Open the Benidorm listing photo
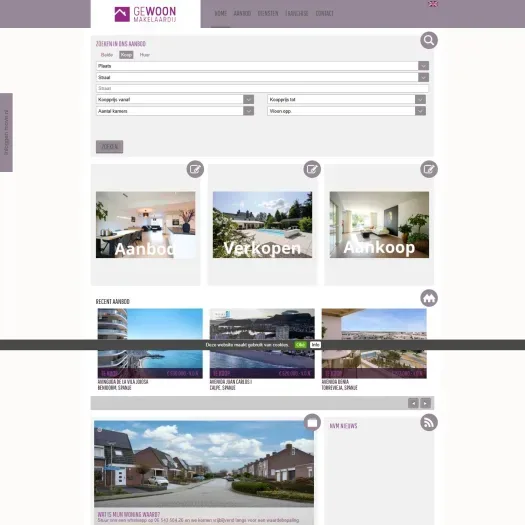Viewport: 525px width, 525px height. pos(150,344)
